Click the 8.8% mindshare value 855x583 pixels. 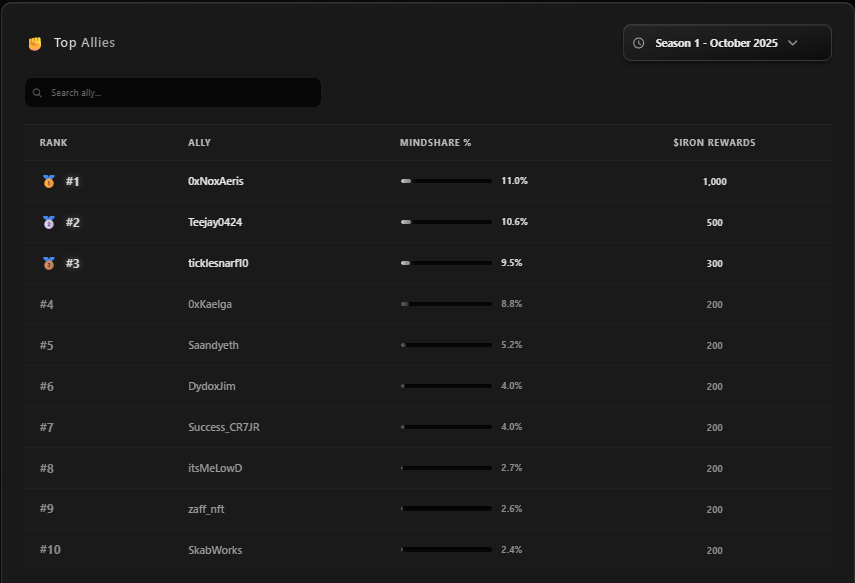point(511,303)
